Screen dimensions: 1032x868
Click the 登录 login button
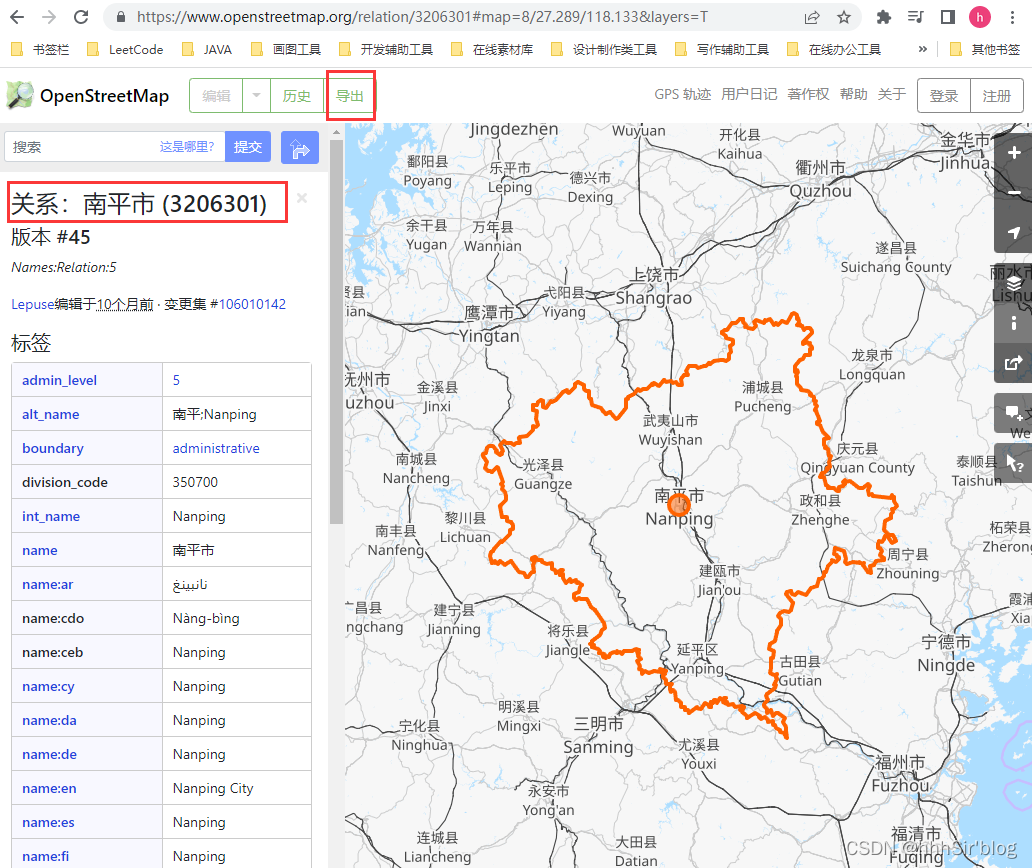click(944, 96)
